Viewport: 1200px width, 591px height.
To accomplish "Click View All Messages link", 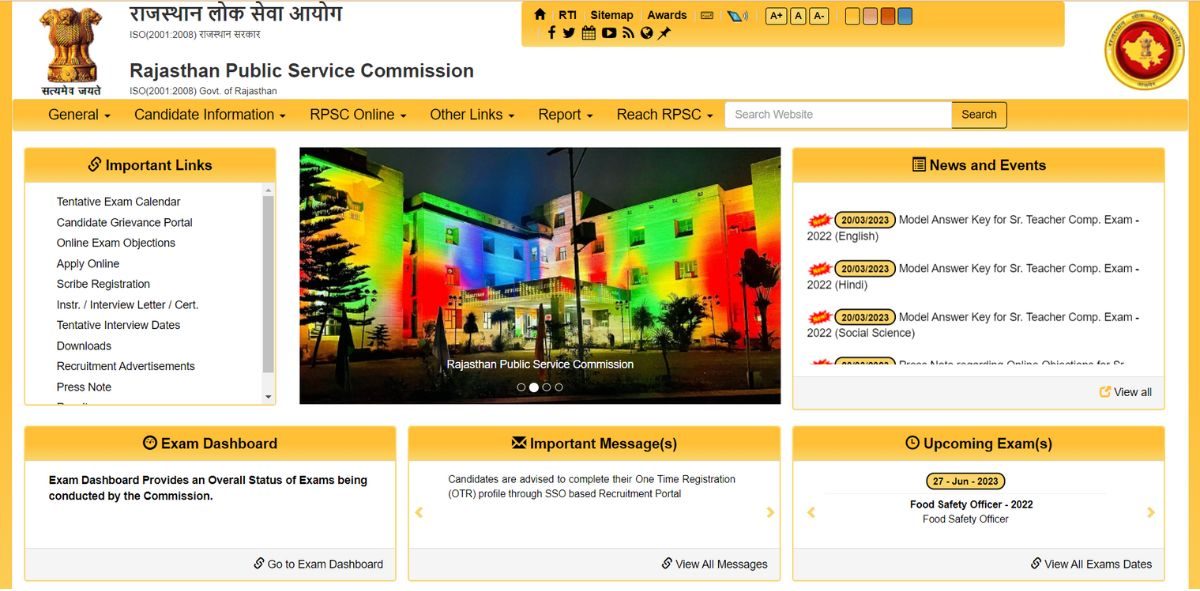I will (714, 564).
